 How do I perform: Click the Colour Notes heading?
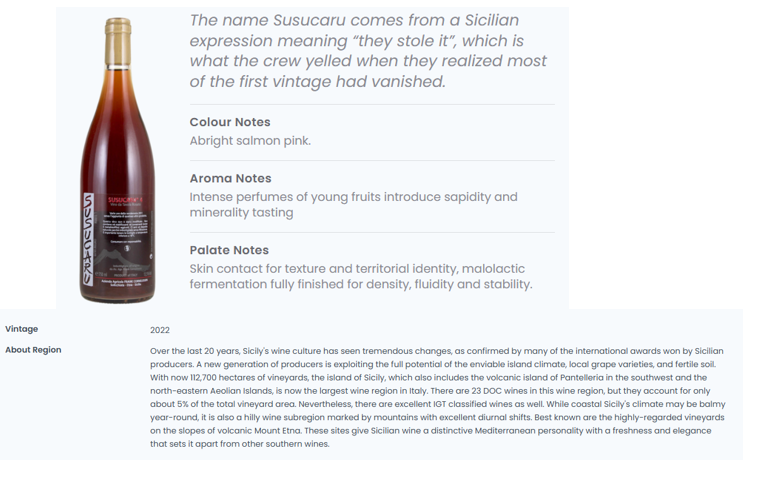click(230, 122)
